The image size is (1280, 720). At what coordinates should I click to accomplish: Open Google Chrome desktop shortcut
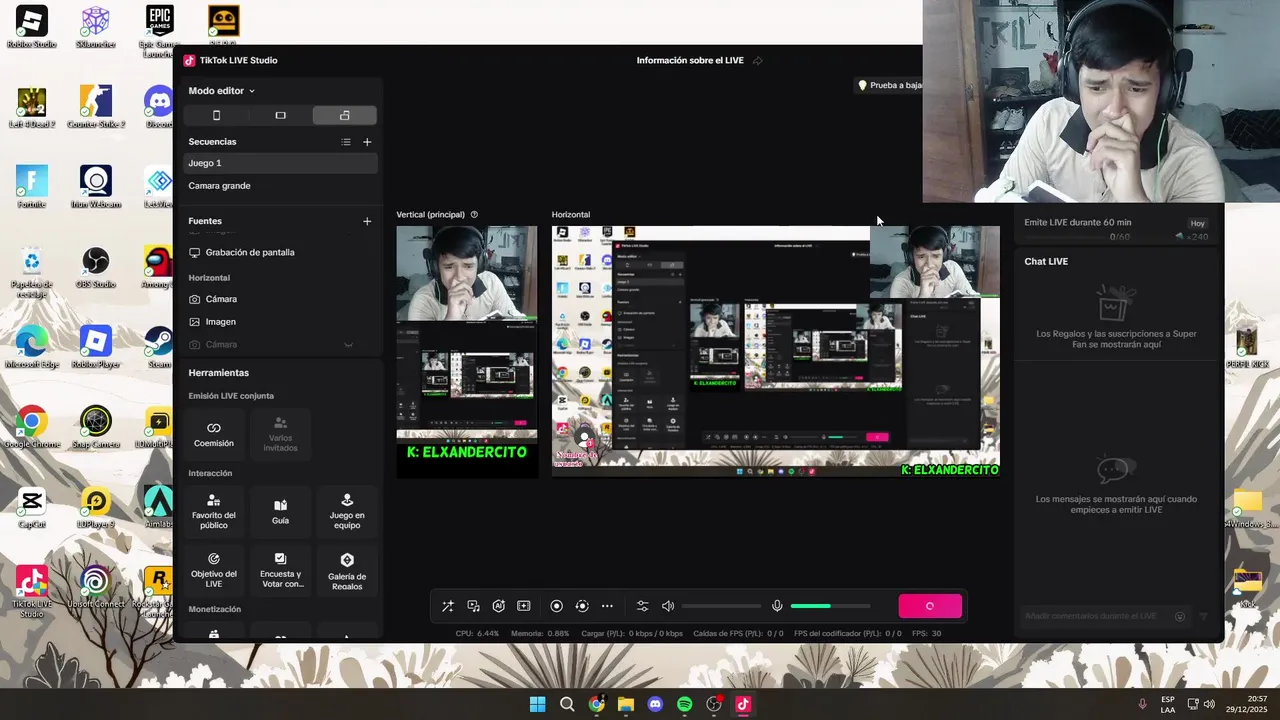pyautogui.click(x=32, y=427)
